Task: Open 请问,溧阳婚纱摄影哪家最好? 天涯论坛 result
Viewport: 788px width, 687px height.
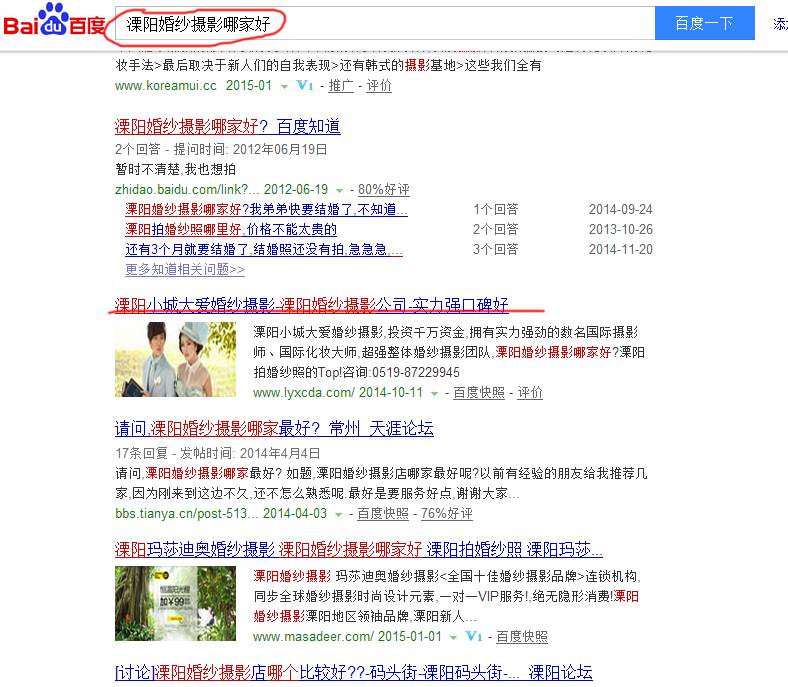Action: 274,428
